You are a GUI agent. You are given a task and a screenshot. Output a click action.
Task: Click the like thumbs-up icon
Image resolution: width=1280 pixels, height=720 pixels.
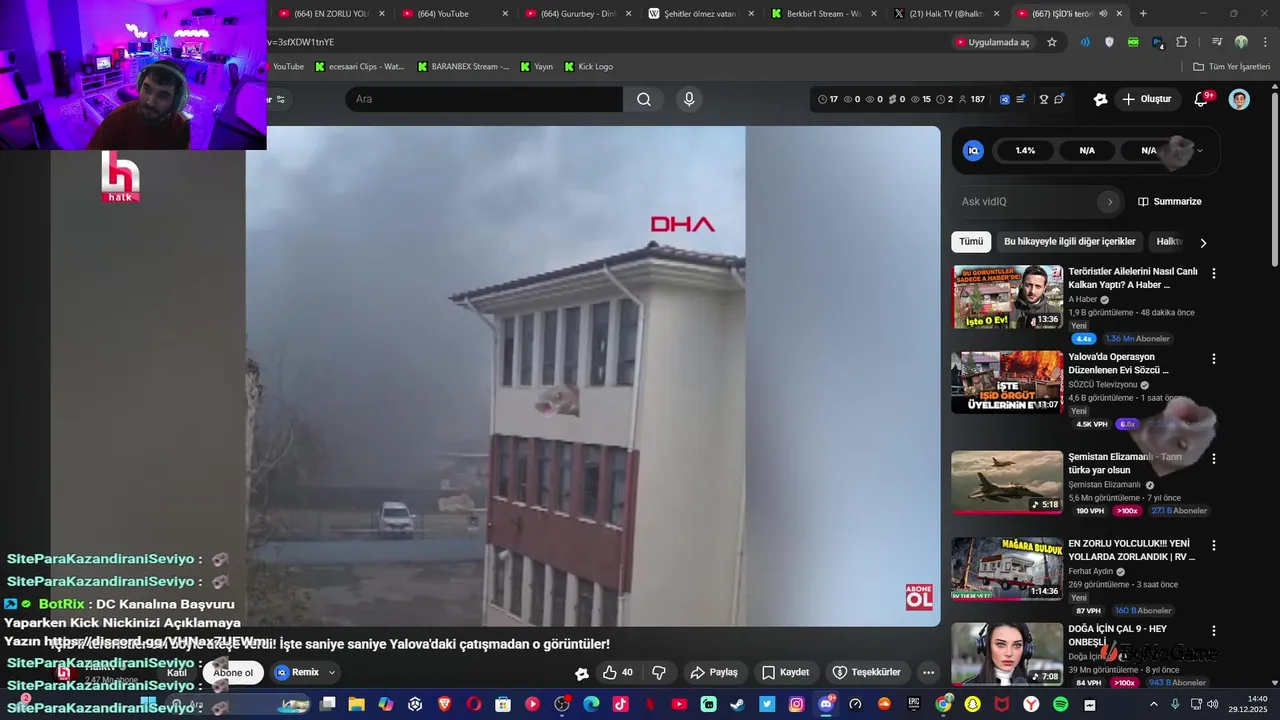(x=610, y=672)
